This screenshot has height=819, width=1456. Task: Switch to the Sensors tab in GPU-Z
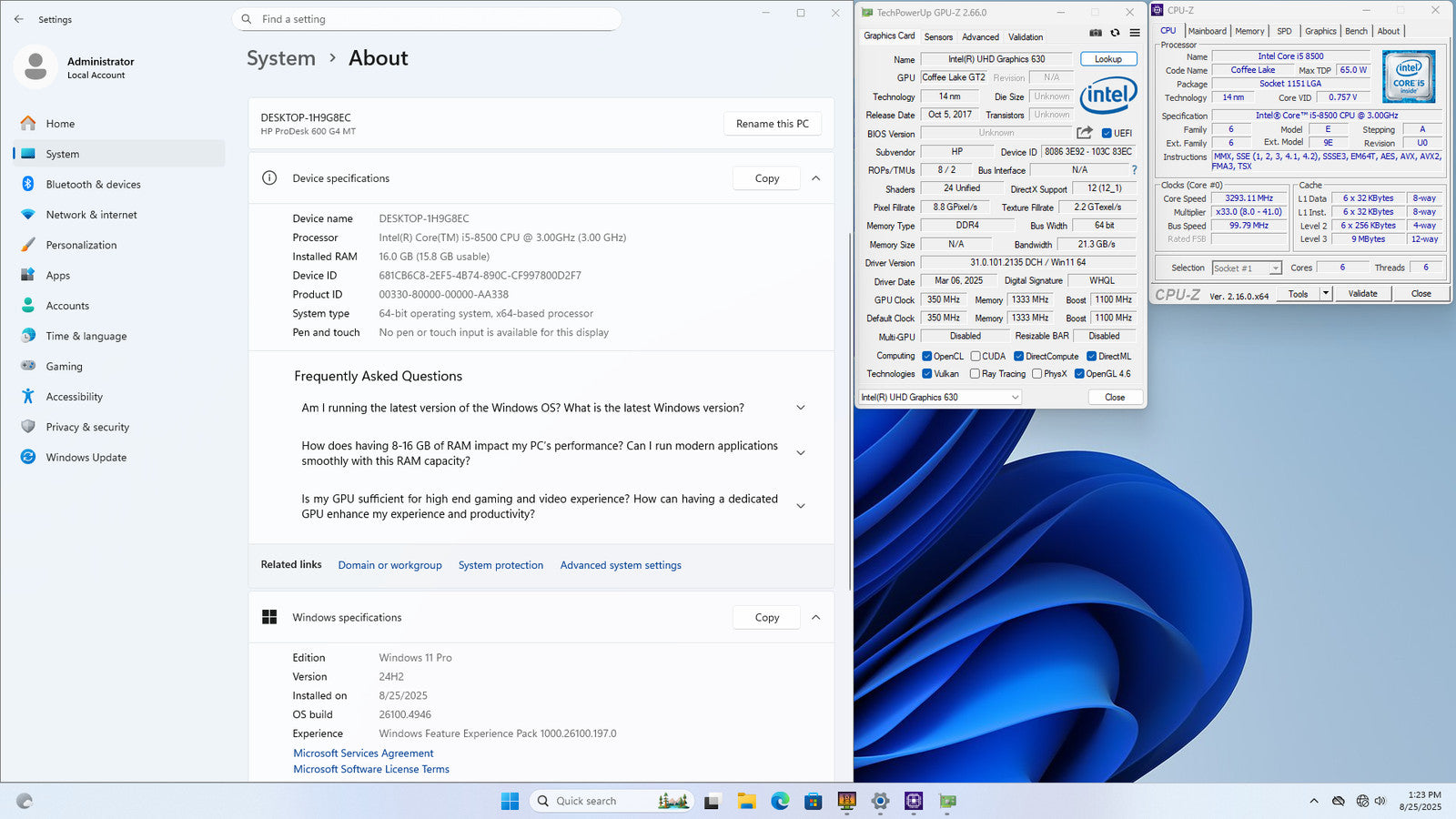(938, 37)
